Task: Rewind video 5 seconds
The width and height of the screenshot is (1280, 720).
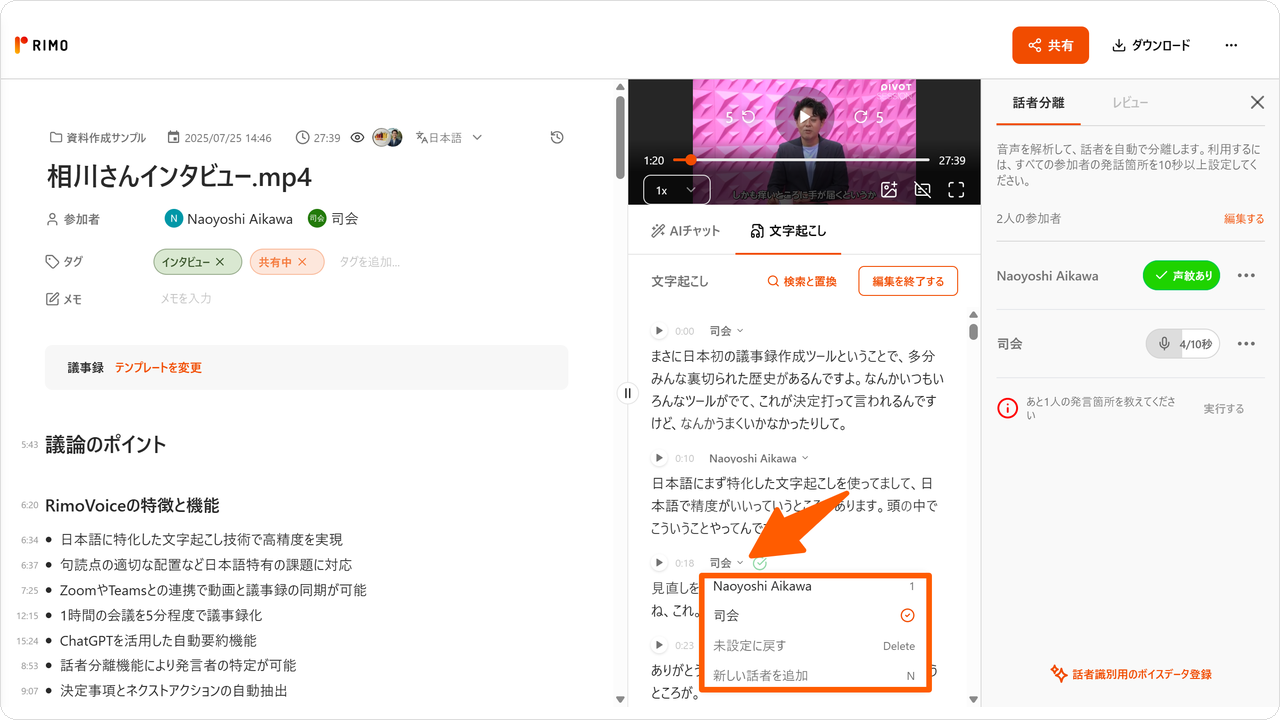Action: (x=741, y=117)
